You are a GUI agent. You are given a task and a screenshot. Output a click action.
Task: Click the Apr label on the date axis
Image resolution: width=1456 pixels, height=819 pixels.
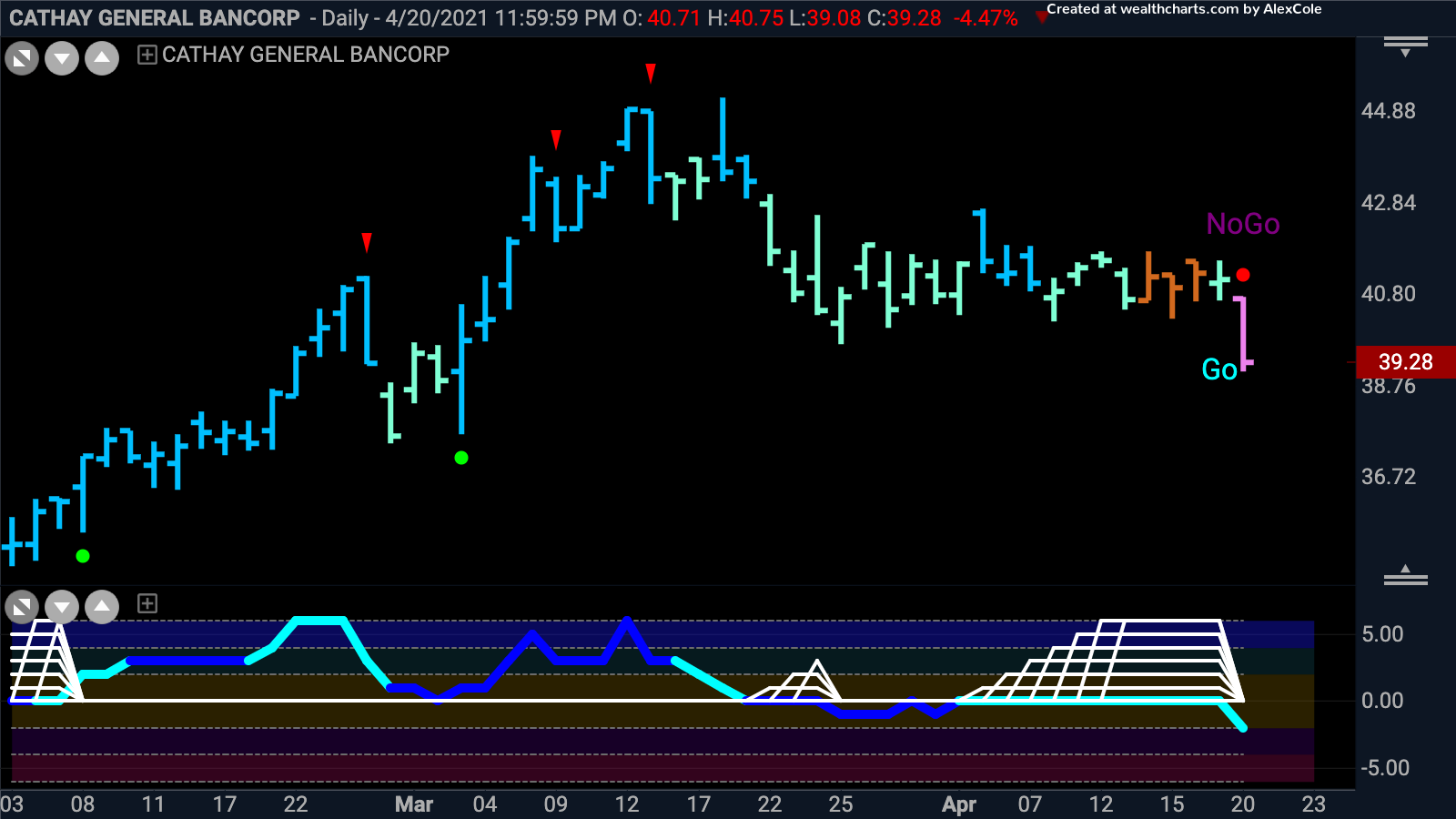coord(959,804)
